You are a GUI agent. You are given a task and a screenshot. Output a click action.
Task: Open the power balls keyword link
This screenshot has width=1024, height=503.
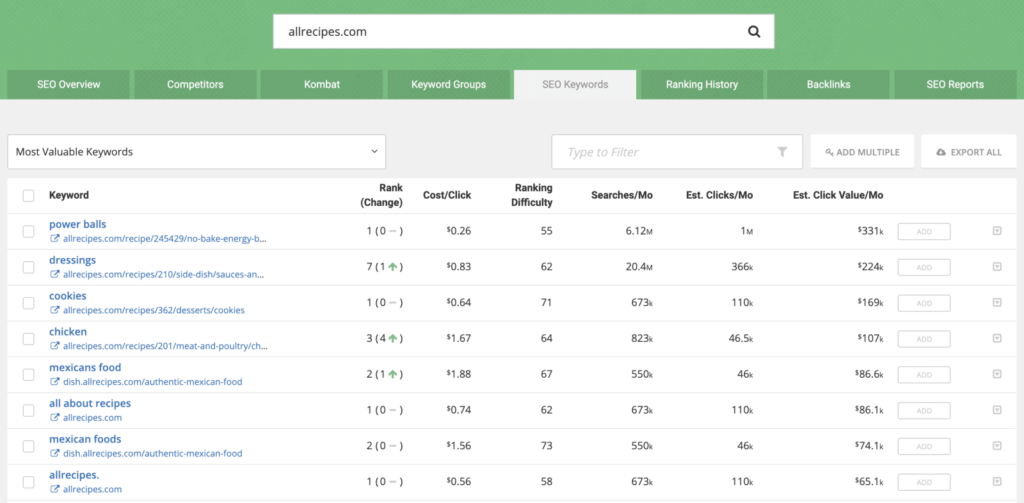pos(77,224)
